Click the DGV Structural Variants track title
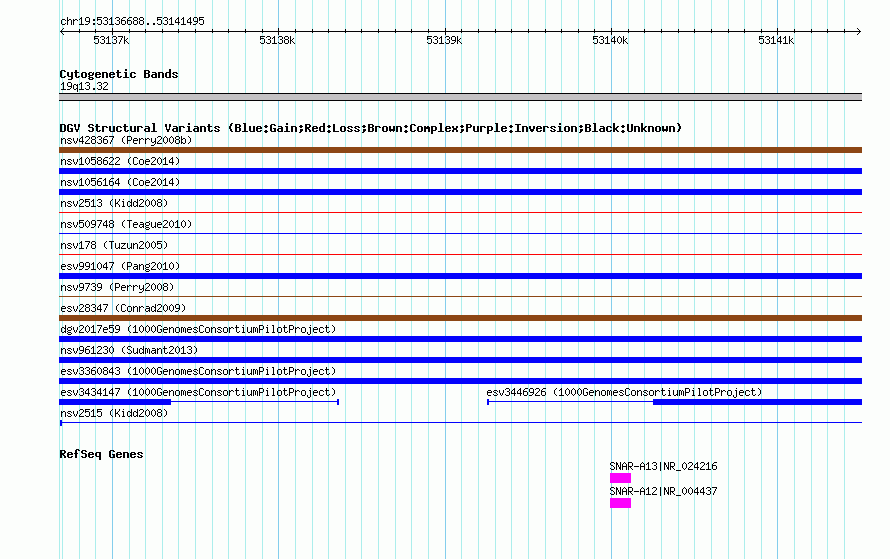890x559 pixels. coord(371,128)
